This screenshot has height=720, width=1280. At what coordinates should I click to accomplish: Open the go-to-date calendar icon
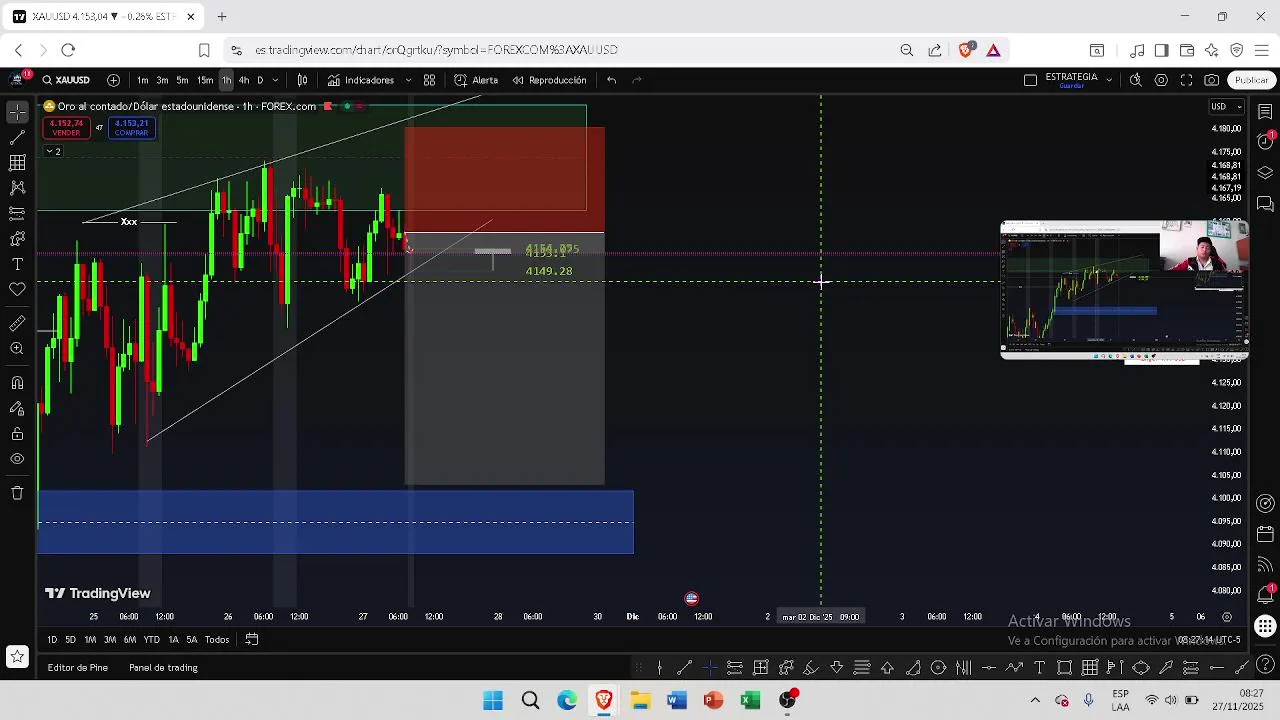coord(252,640)
